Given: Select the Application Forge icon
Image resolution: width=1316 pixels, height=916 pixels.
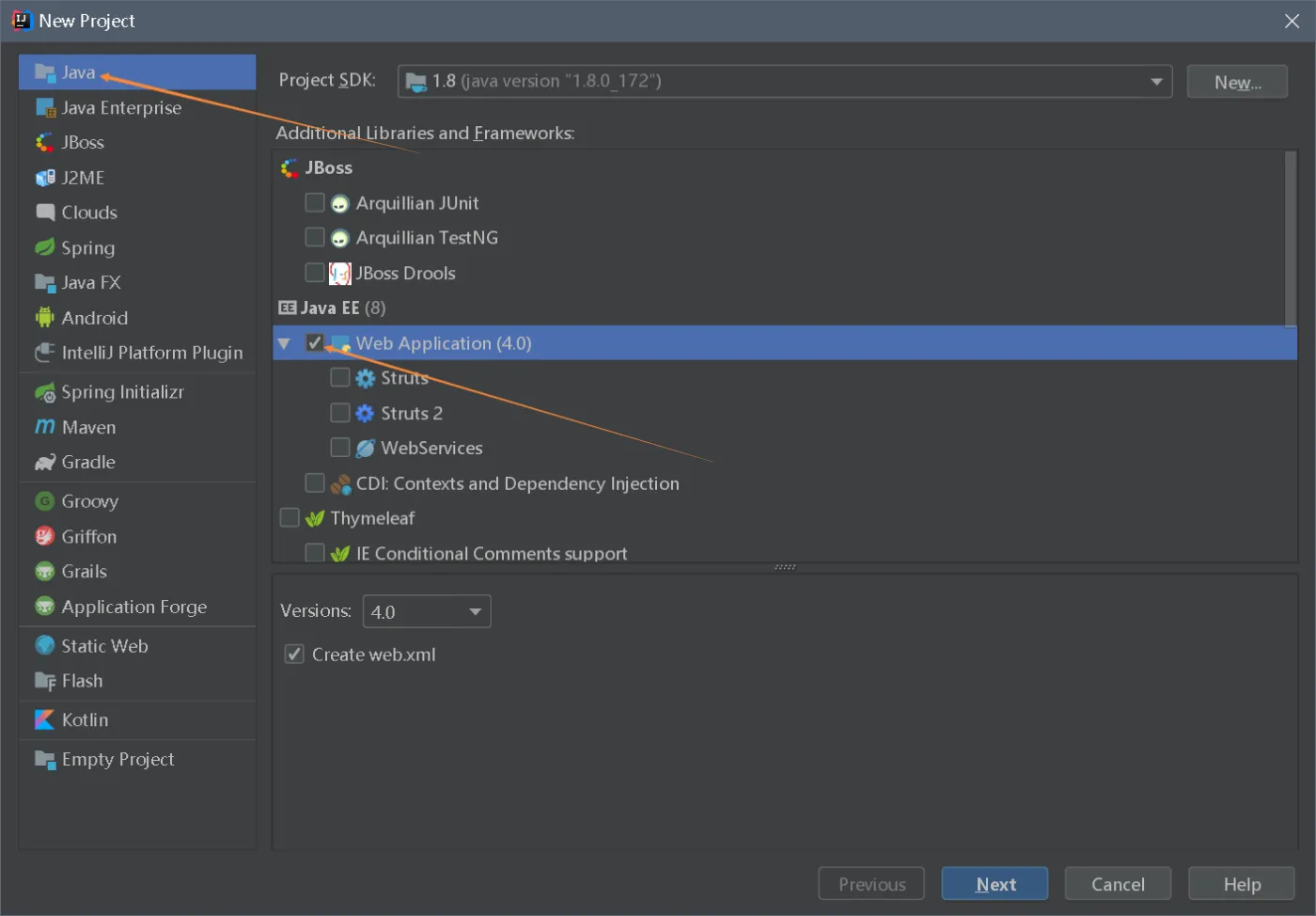Looking at the screenshot, I should click(x=44, y=607).
